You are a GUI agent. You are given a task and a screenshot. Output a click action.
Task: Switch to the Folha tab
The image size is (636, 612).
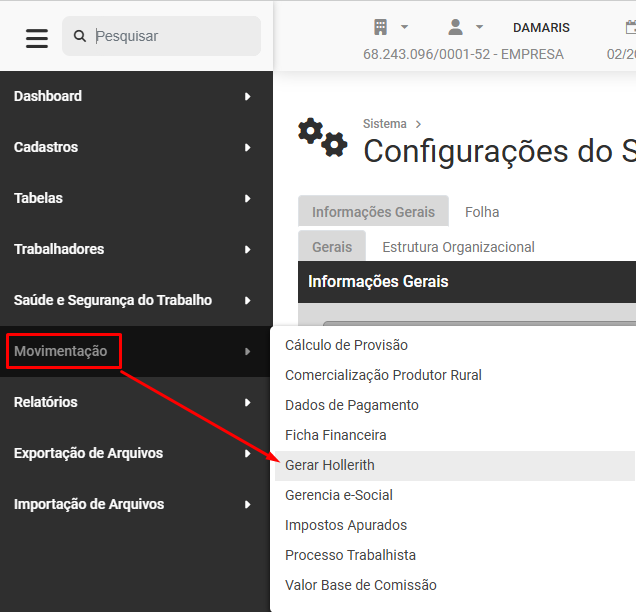(x=482, y=212)
